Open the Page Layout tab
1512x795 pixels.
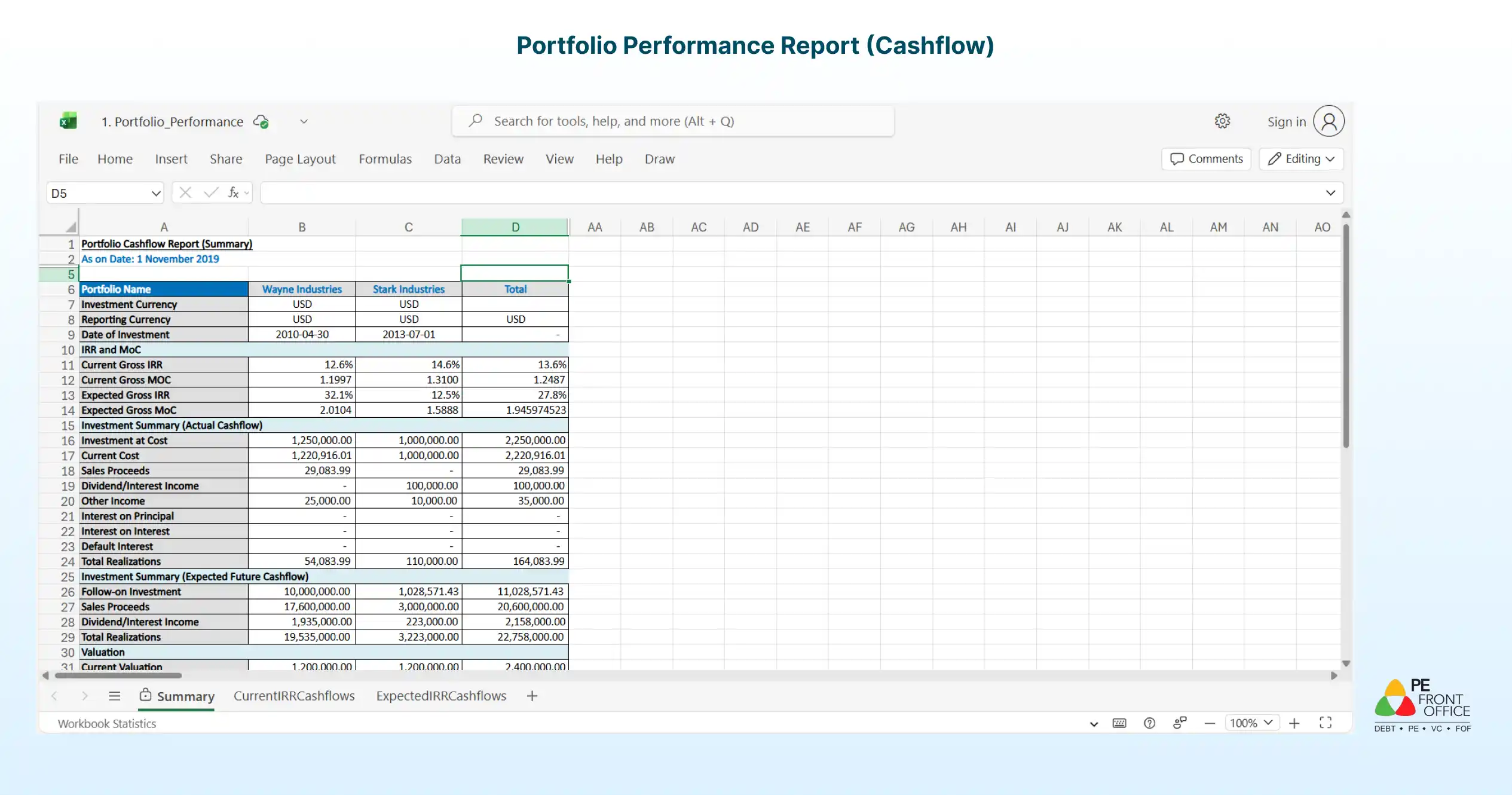click(300, 159)
